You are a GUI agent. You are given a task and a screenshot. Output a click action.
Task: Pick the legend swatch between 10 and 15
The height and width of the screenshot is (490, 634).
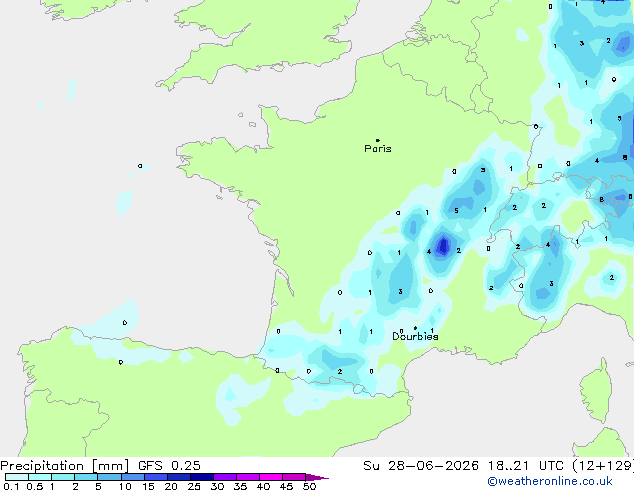[x=132, y=477]
